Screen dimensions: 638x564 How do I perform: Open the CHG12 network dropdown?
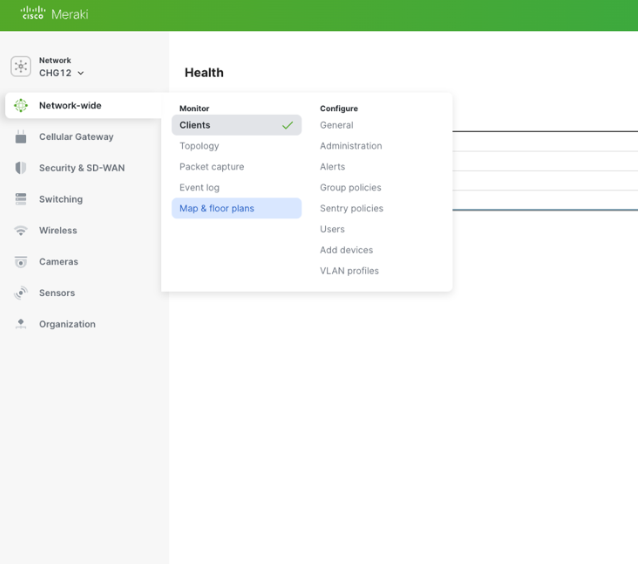coord(62,73)
